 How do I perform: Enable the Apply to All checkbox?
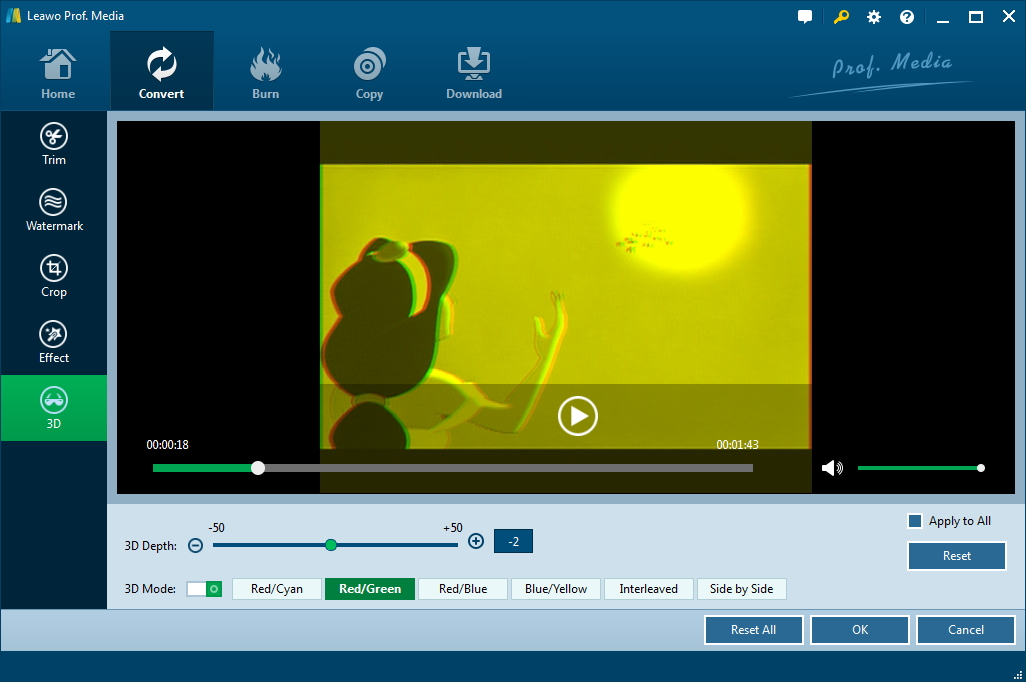click(914, 521)
